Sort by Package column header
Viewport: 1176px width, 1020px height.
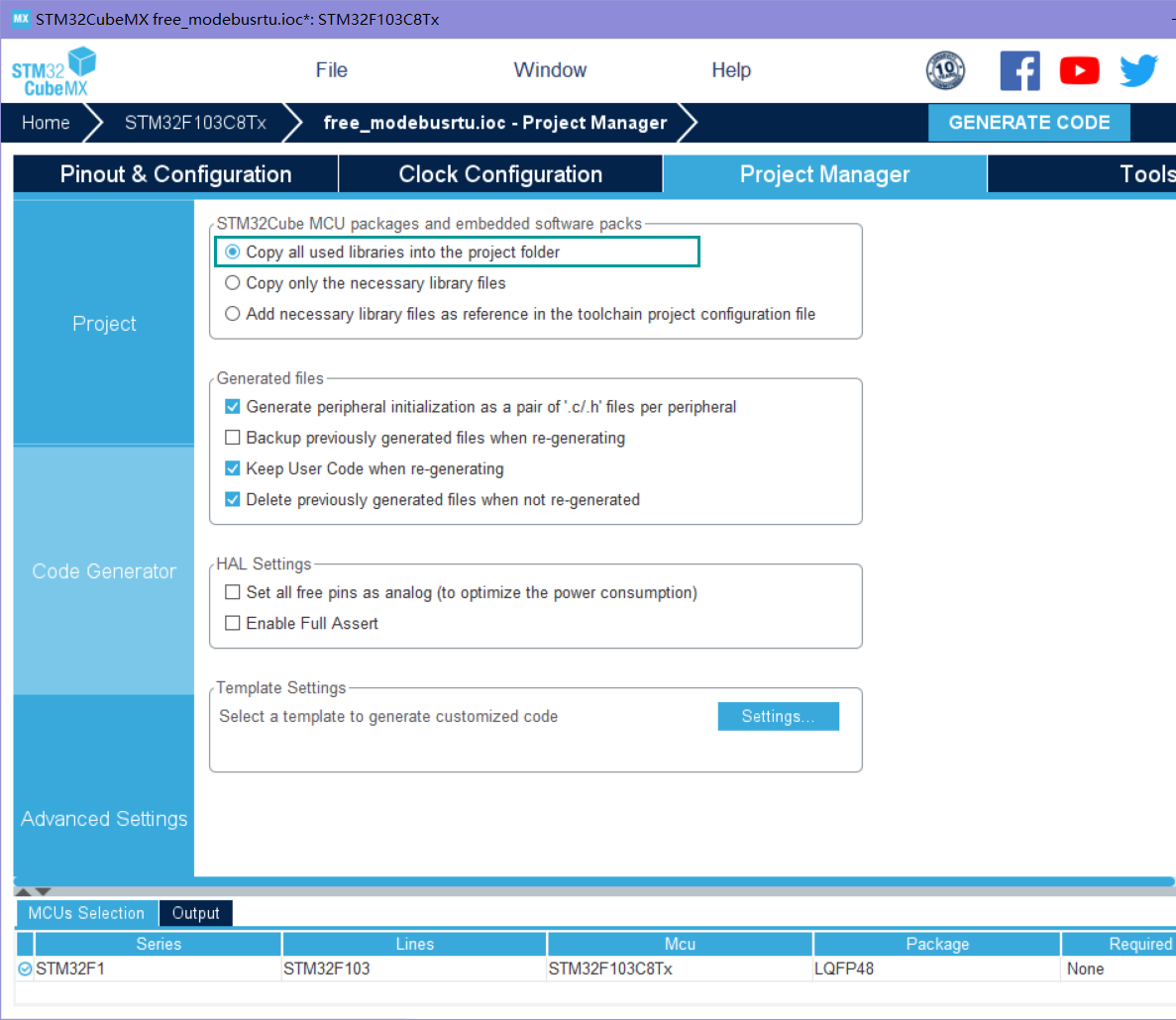point(937,944)
